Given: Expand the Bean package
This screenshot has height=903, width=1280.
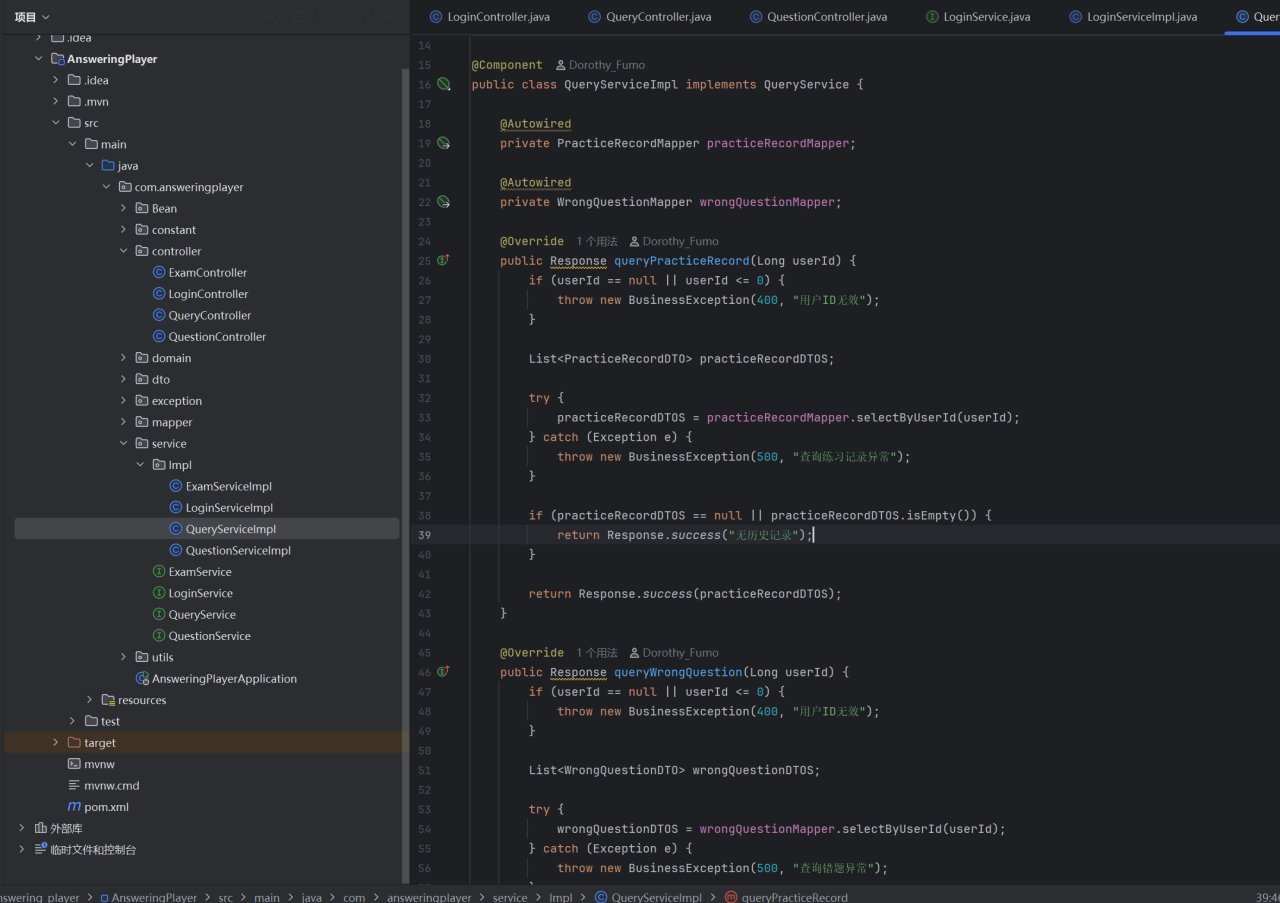Looking at the screenshot, I should [x=124, y=208].
